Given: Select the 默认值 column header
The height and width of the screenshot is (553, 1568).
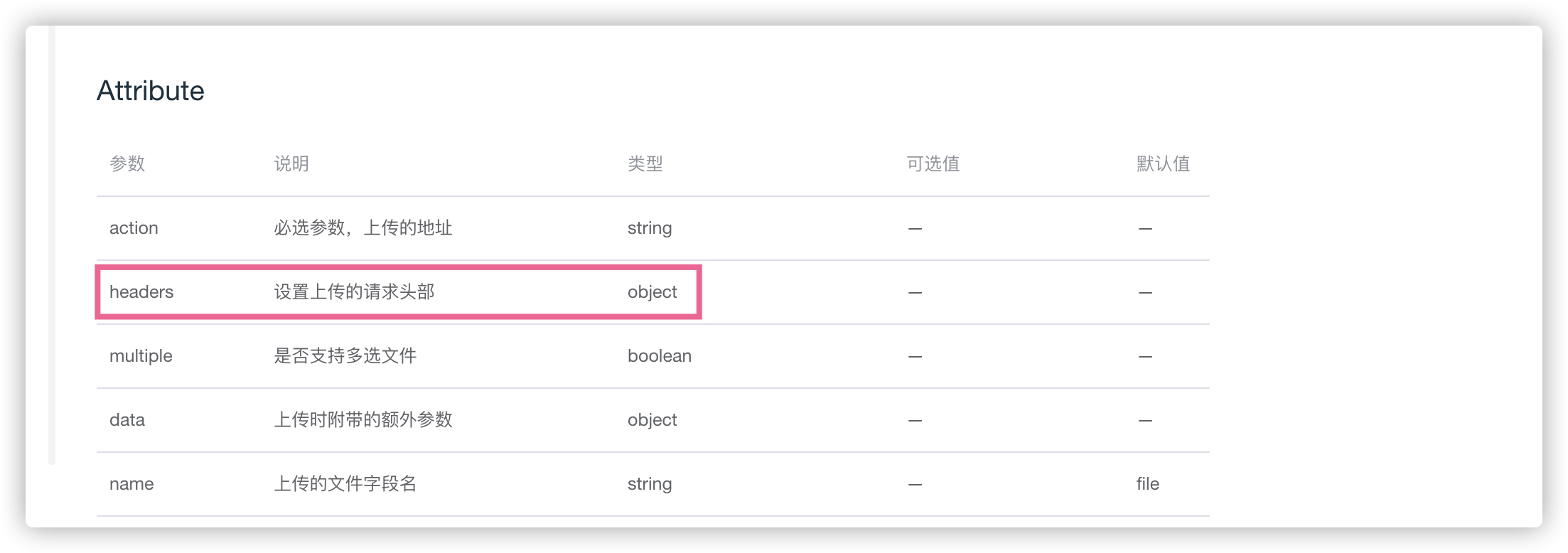Looking at the screenshot, I should [x=1163, y=163].
